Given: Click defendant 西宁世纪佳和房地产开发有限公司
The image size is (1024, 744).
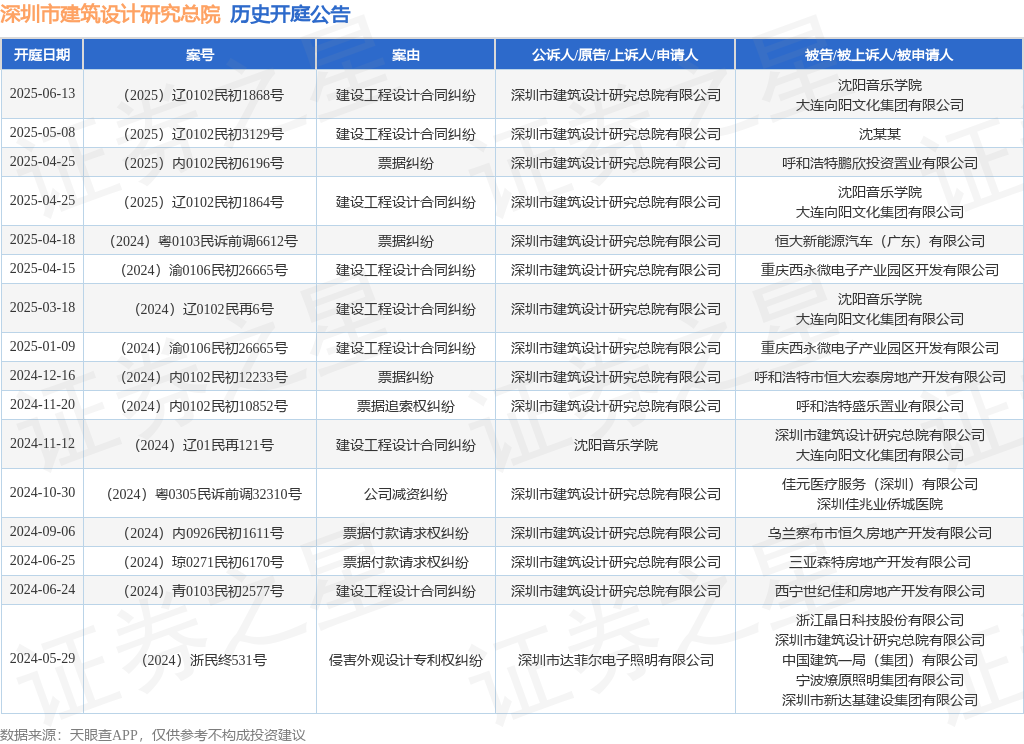Looking at the screenshot, I should point(879,591).
